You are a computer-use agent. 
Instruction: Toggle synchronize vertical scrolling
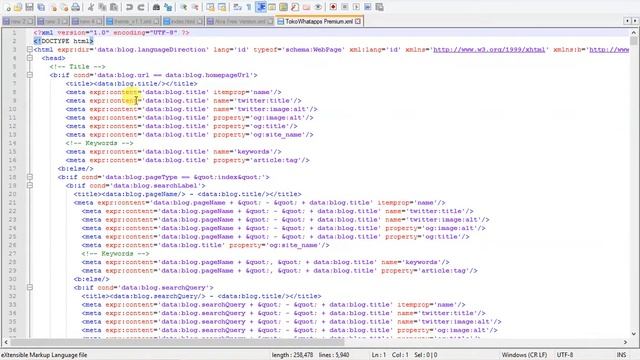click(210, 7)
